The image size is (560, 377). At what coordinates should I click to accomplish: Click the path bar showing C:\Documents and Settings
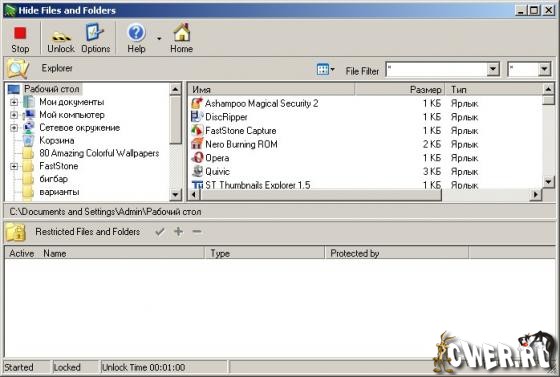pos(279,212)
